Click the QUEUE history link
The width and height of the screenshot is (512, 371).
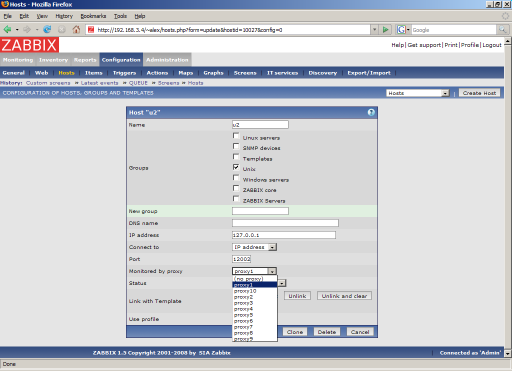pyautogui.click(x=138, y=83)
